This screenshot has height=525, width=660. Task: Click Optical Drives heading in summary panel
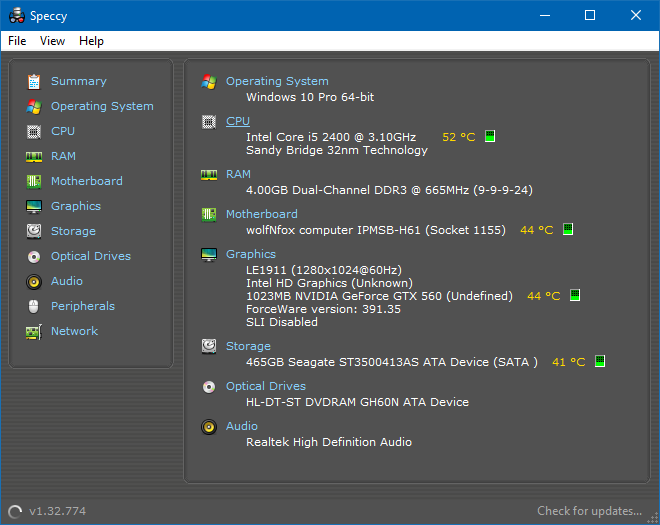tap(266, 386)
